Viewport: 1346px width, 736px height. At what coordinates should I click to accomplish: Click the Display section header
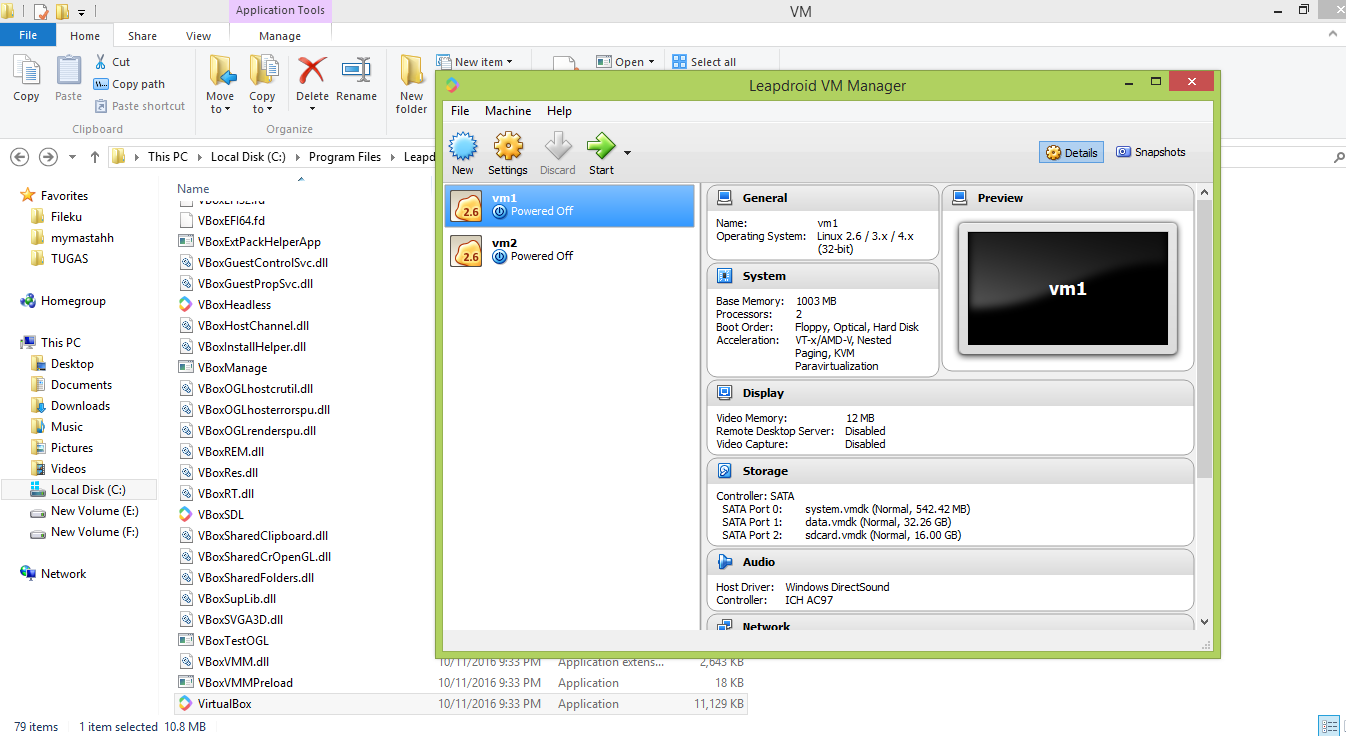950,393
